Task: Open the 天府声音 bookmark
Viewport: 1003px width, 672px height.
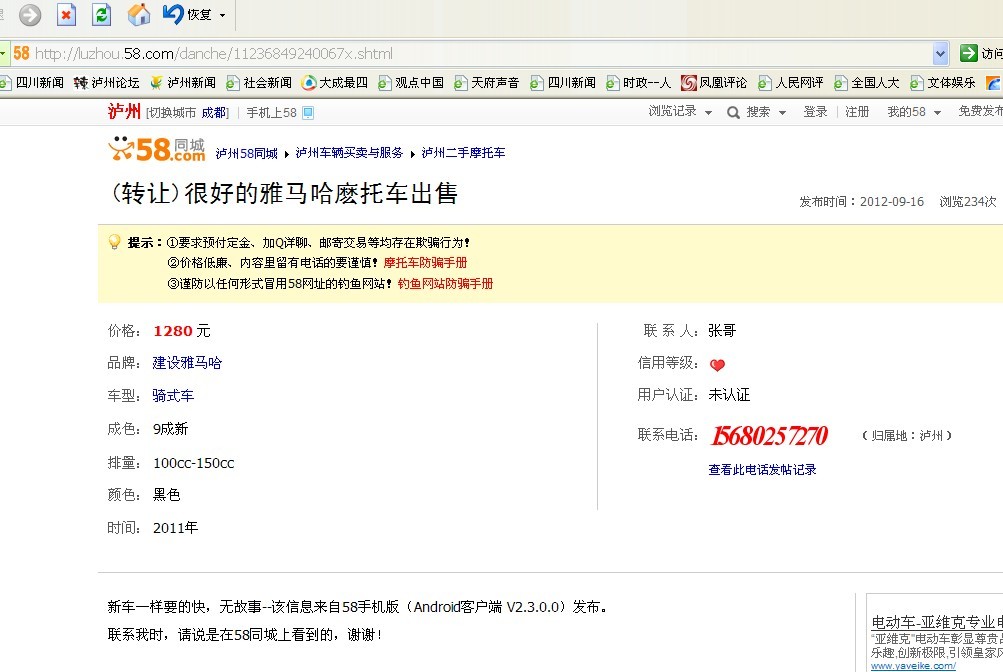Action: (487, 82)
